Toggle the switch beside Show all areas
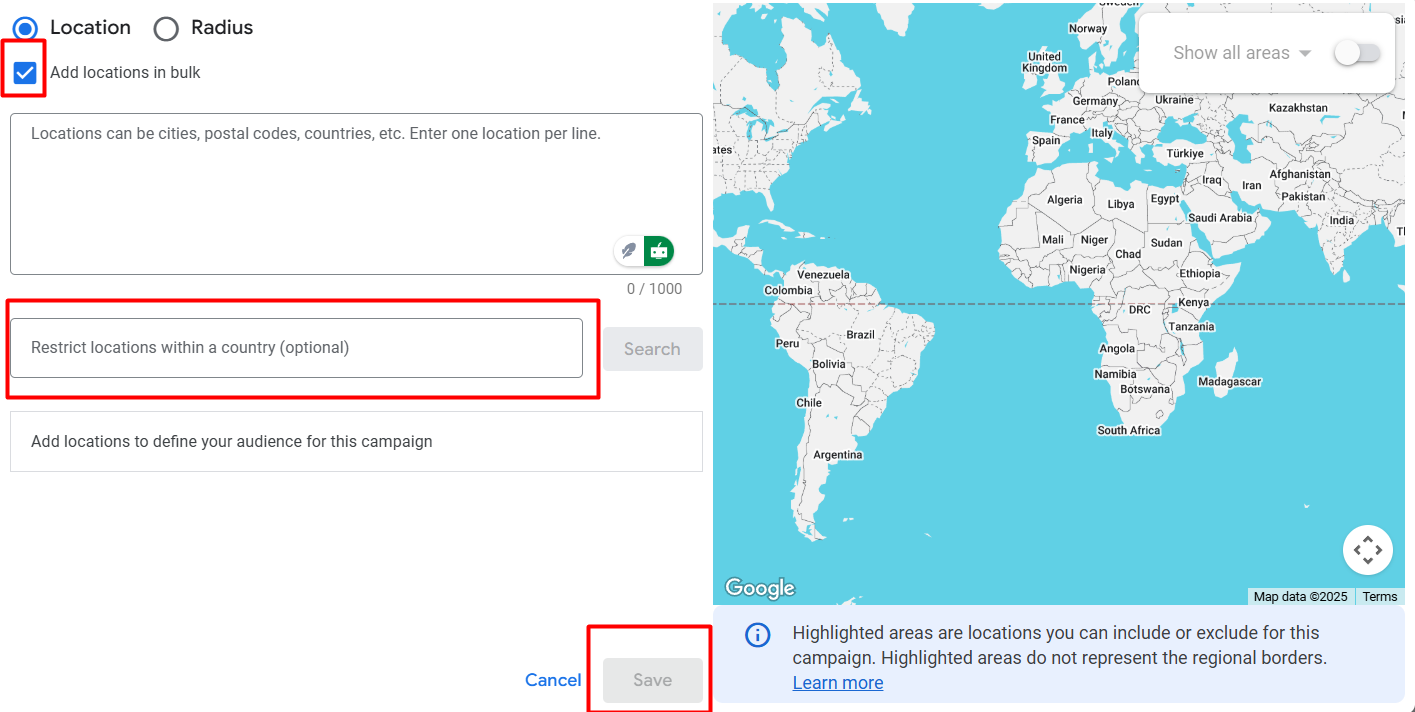This screenshot has height=712, width=1415. [x=1357, y=53]
